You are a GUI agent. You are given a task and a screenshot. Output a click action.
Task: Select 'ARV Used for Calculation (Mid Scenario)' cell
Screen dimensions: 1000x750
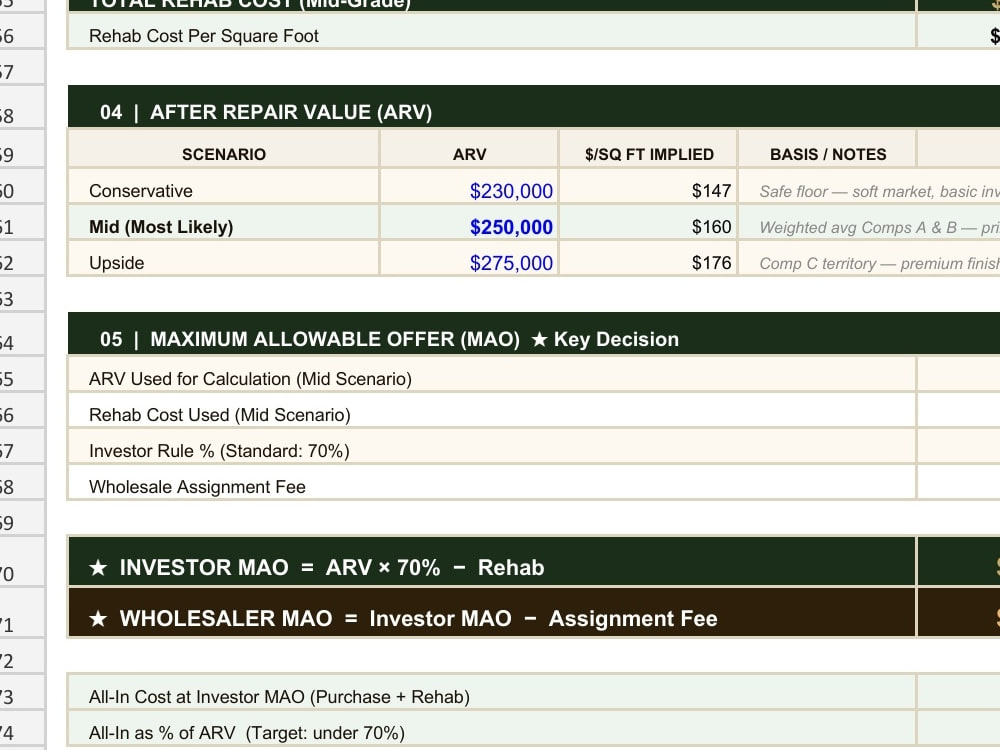pos(492,374)
